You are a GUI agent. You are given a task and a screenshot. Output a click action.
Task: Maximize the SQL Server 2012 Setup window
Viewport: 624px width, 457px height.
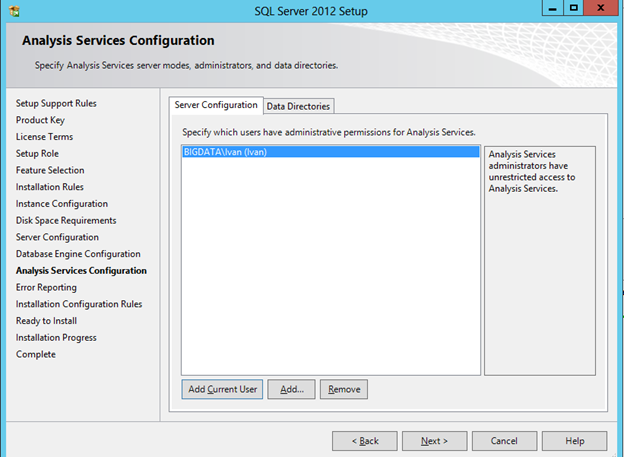573,8
